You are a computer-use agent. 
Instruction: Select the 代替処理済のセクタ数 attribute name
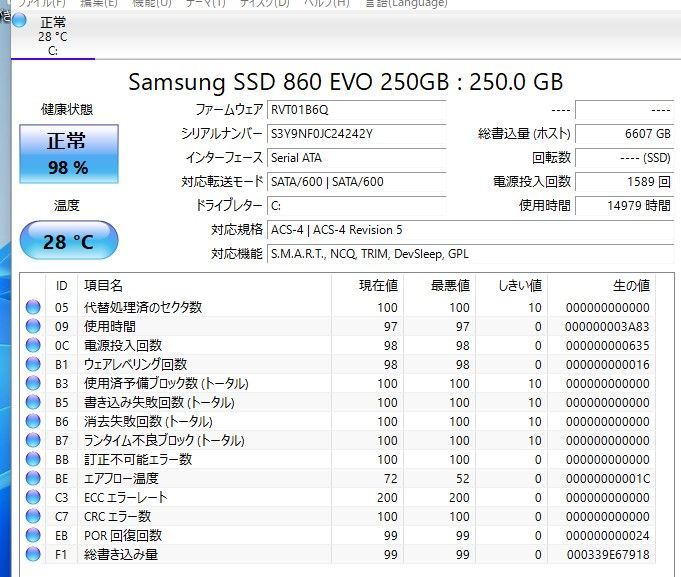[x=143, y=307]
